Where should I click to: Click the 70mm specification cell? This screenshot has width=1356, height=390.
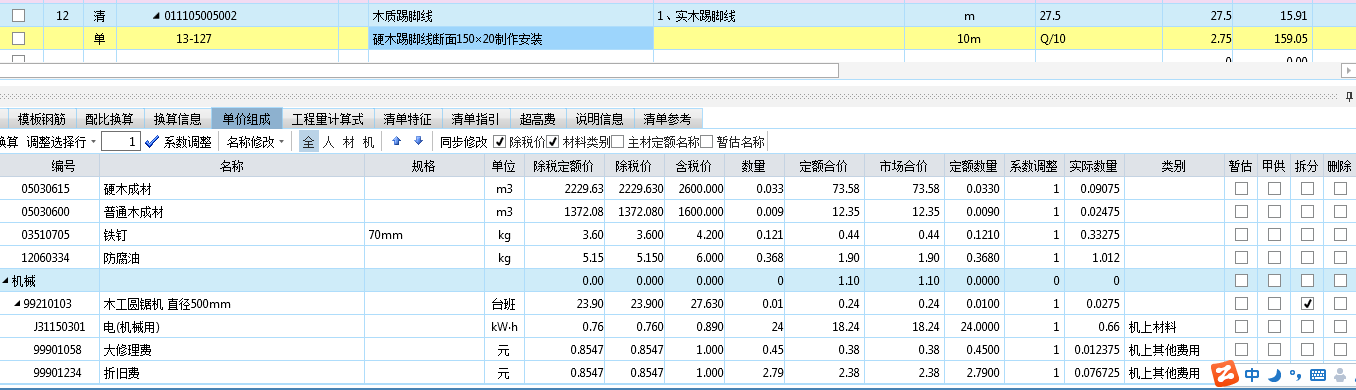pyautogui.click(x=424, y=234)
